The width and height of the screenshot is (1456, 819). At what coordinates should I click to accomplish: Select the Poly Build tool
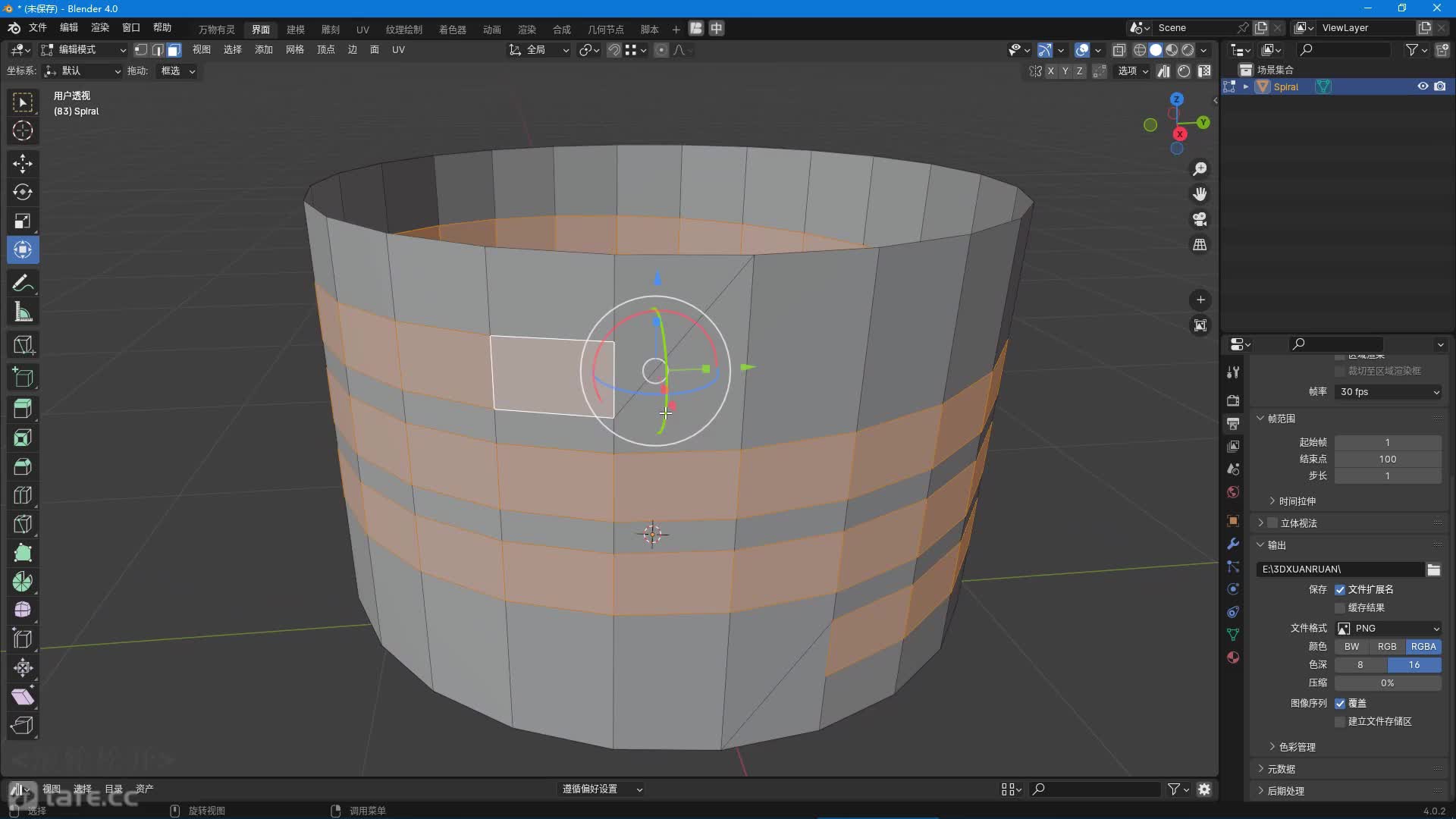click(x=23, y=553)
